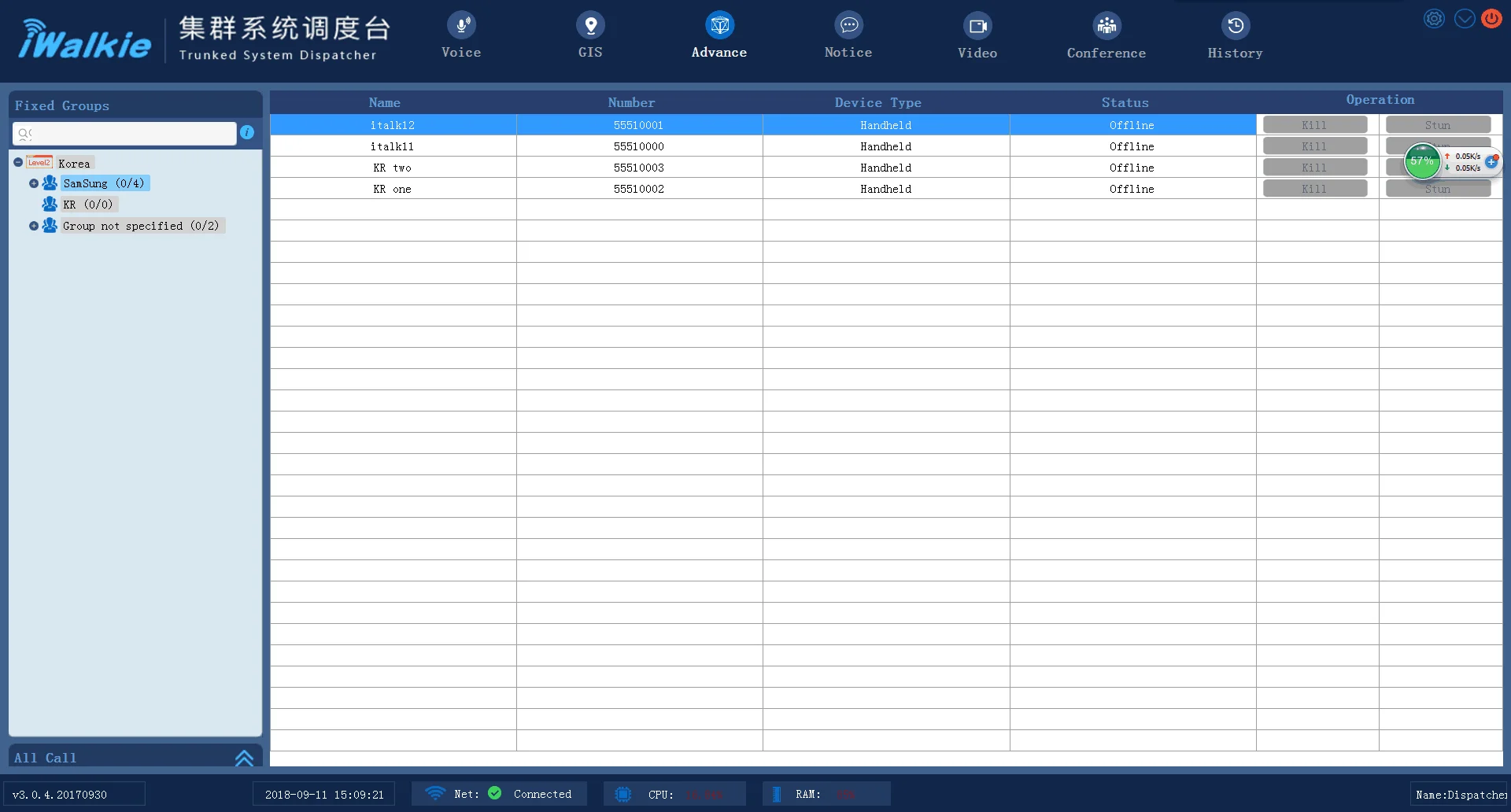1511x812 pixels.
Task: Open the Voice microphone icon
Action: [x=461, y=26]
